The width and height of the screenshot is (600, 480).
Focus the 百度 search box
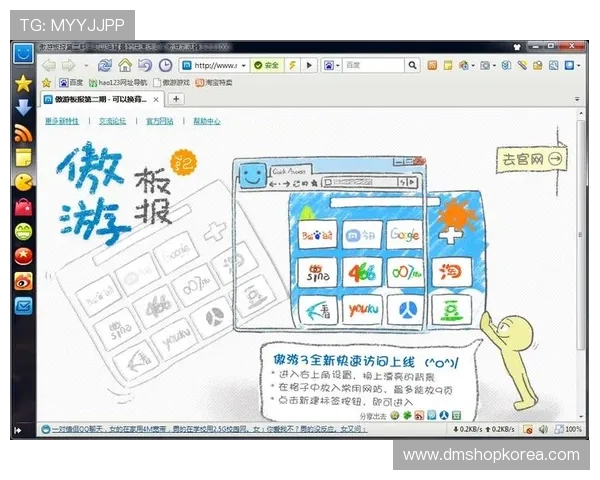click(x=373, y=65)
